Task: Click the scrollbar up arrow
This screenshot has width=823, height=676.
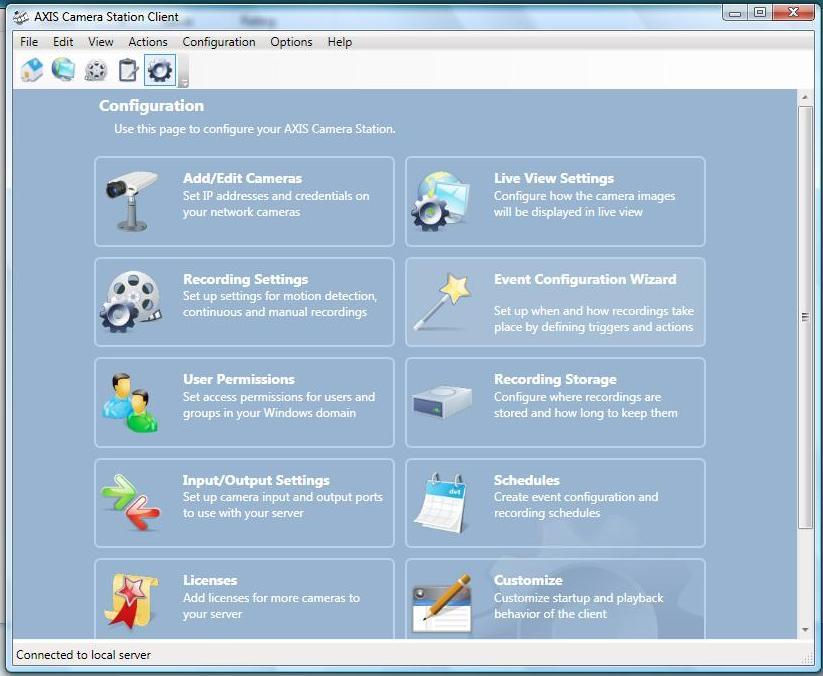Action: pyautogui.click(x=805, y=98)
